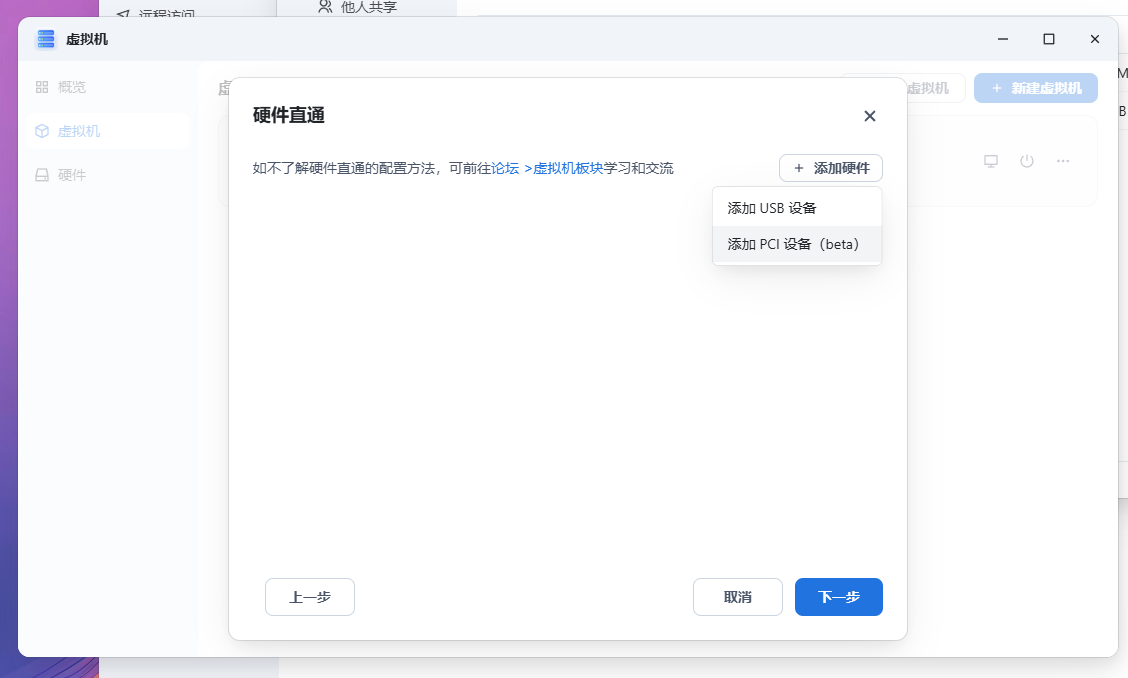The image size is (1128, 678).
Task: Open the 论坛 >虚拟机板块 link
Action: coord(547,168)
